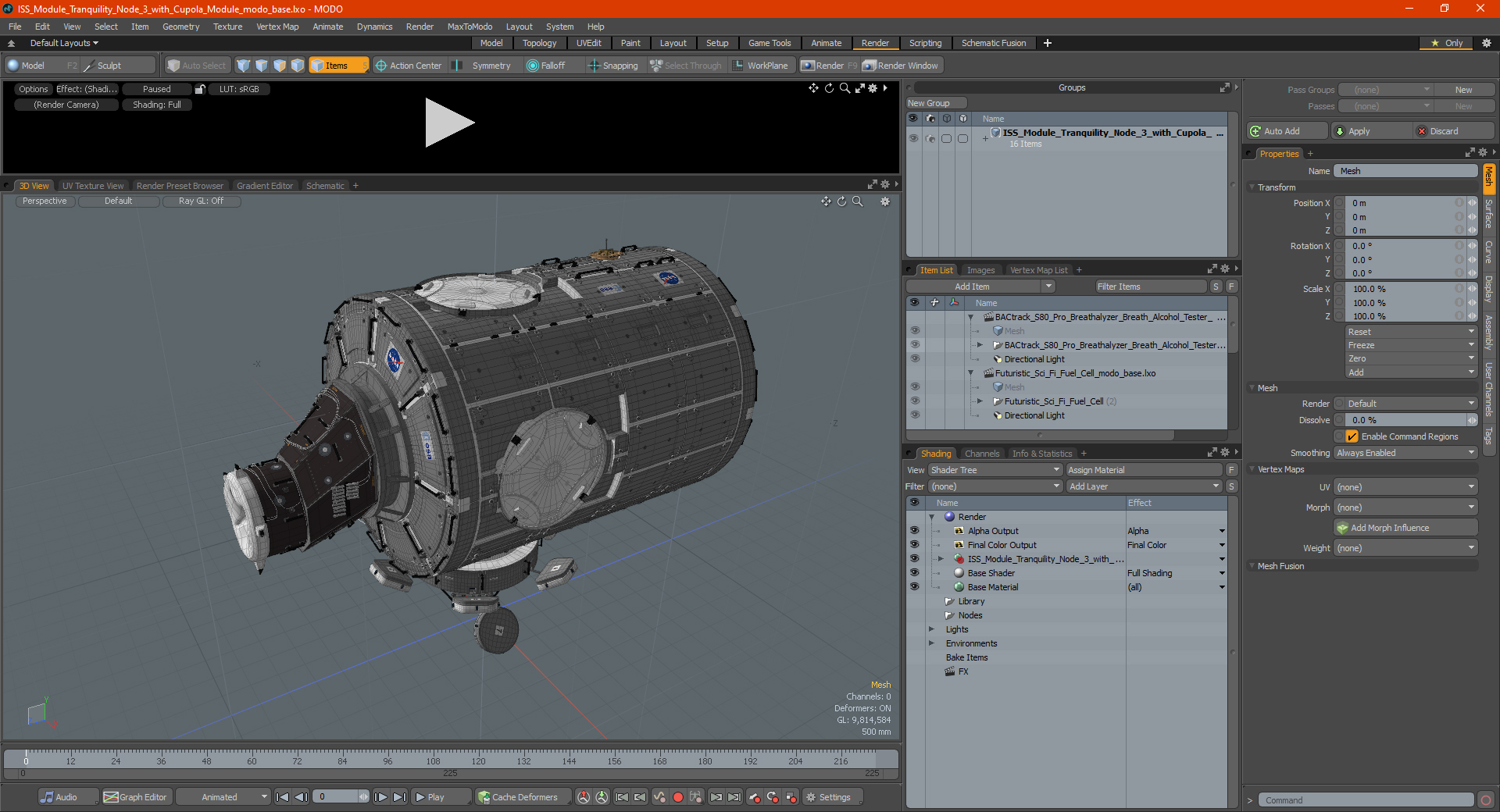
Task: Toggle visibility of Final Color Output
Action: tap(914, 545)
